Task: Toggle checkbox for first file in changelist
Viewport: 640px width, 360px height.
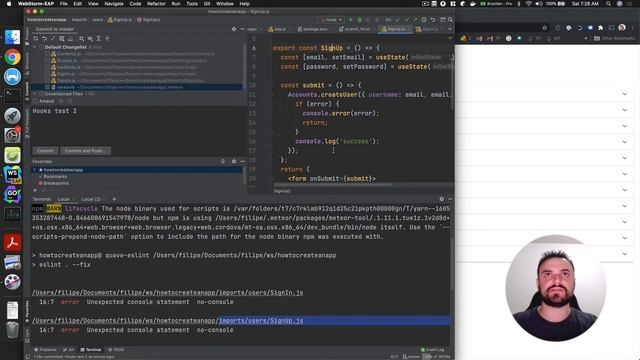Action: (47, 54)
